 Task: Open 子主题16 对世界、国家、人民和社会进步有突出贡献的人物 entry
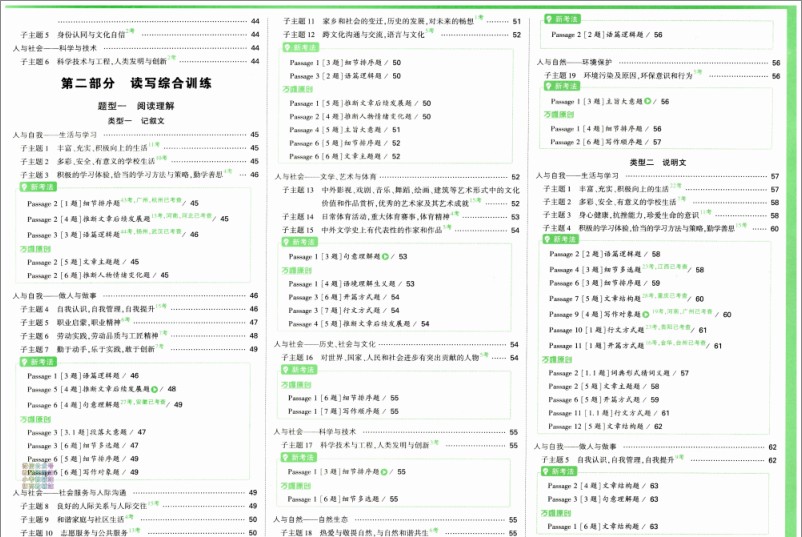click(x=400, y=357)
